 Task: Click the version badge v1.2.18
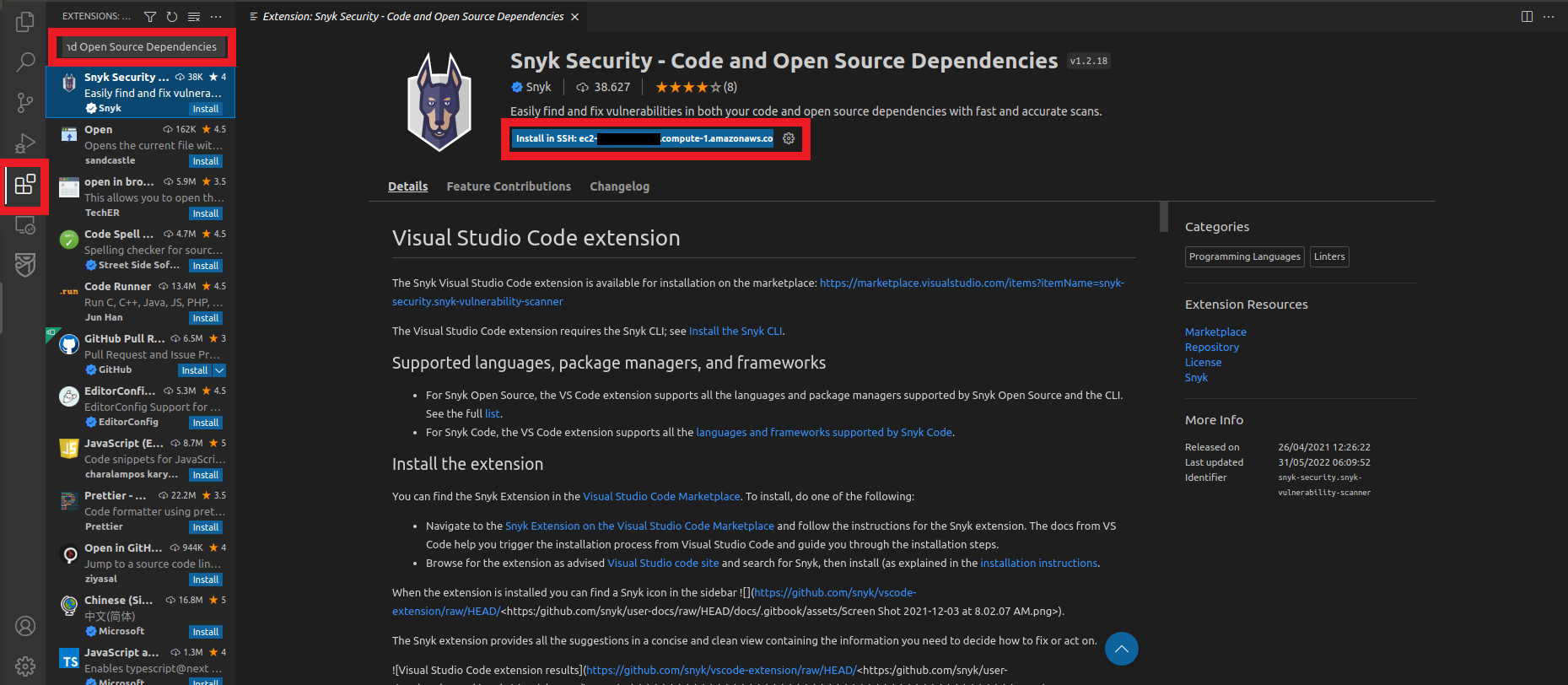1089,61
